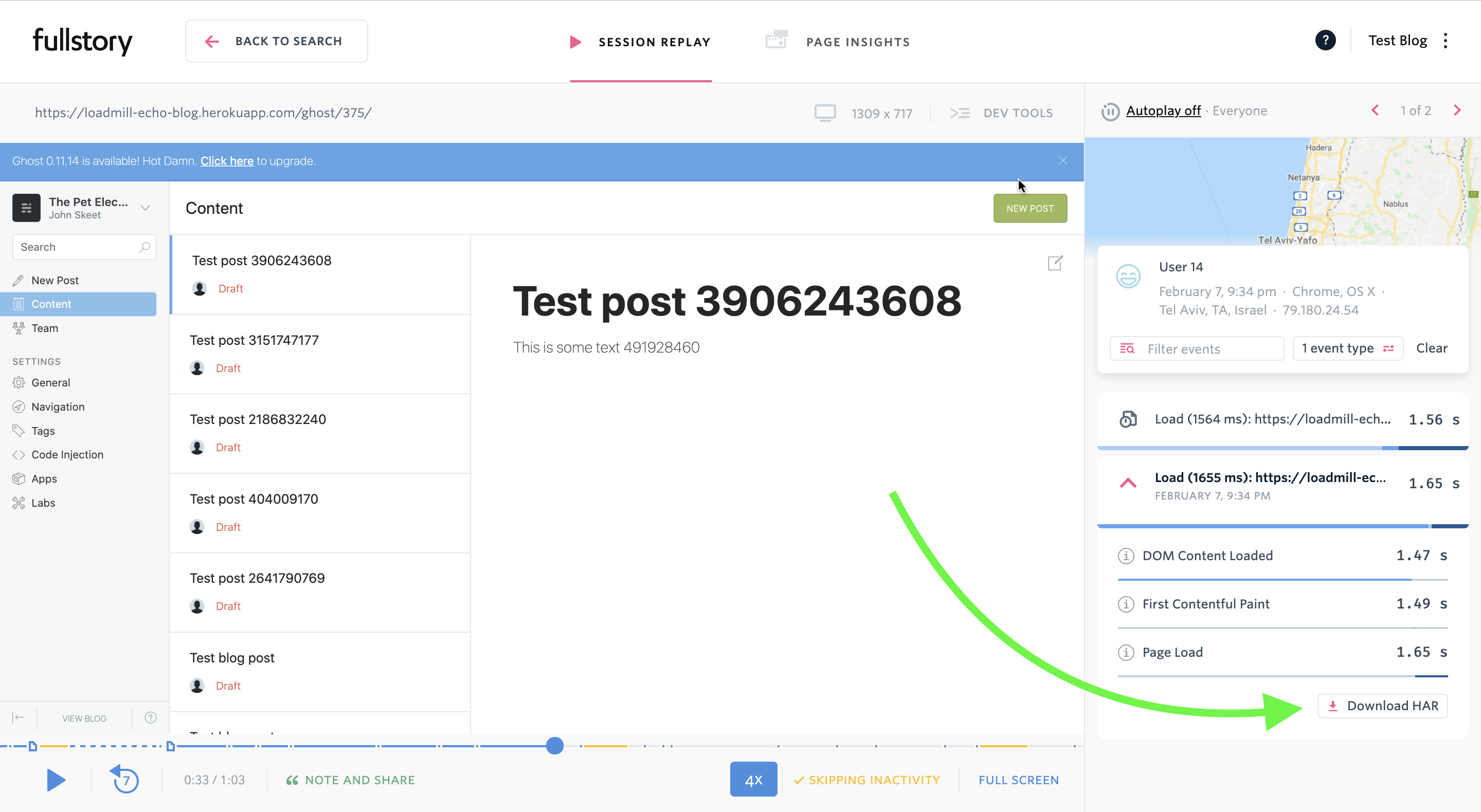
Task: Open the 1 event type dropdown
Action: pyautogui.click(x=1348, y=348)
